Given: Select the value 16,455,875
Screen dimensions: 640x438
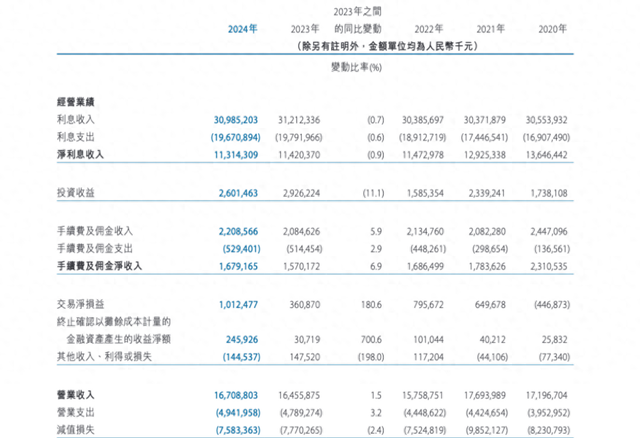Looking at the screenshot, I should (299, 396).
